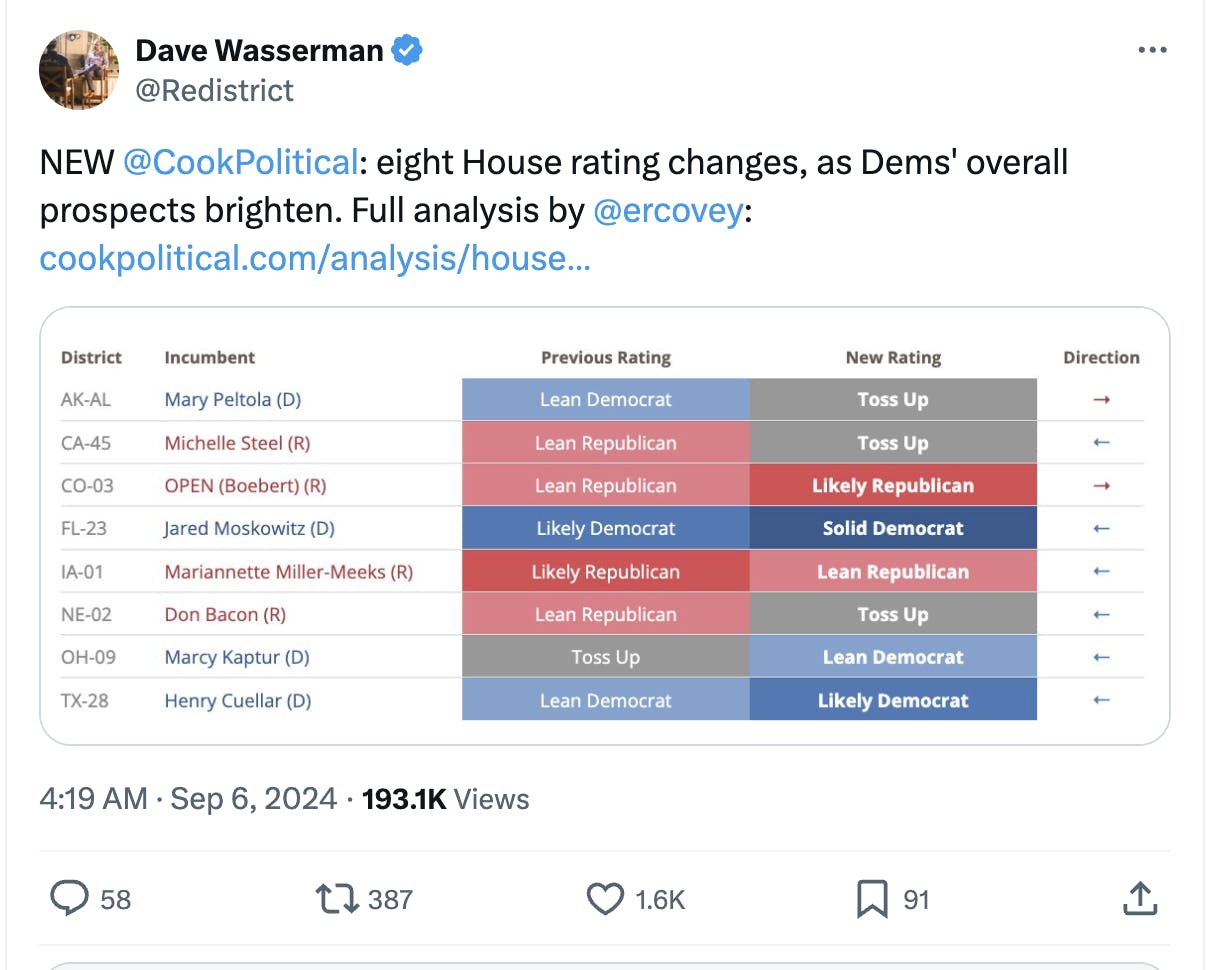Click the reply count showing 58
The width and height of the screenshot is (1216, 970).
tap(114, 899)
